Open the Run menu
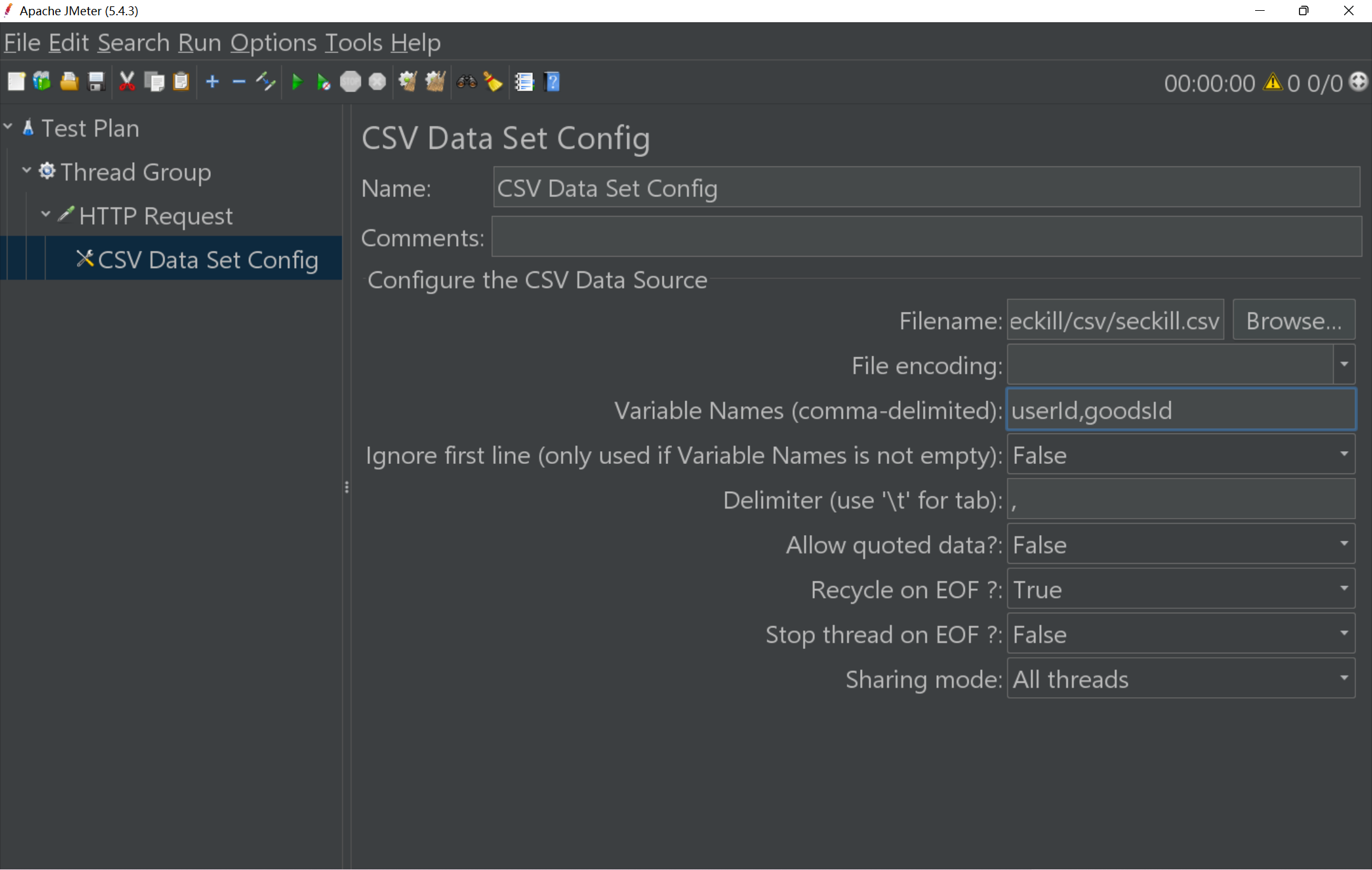 (199, 43)
